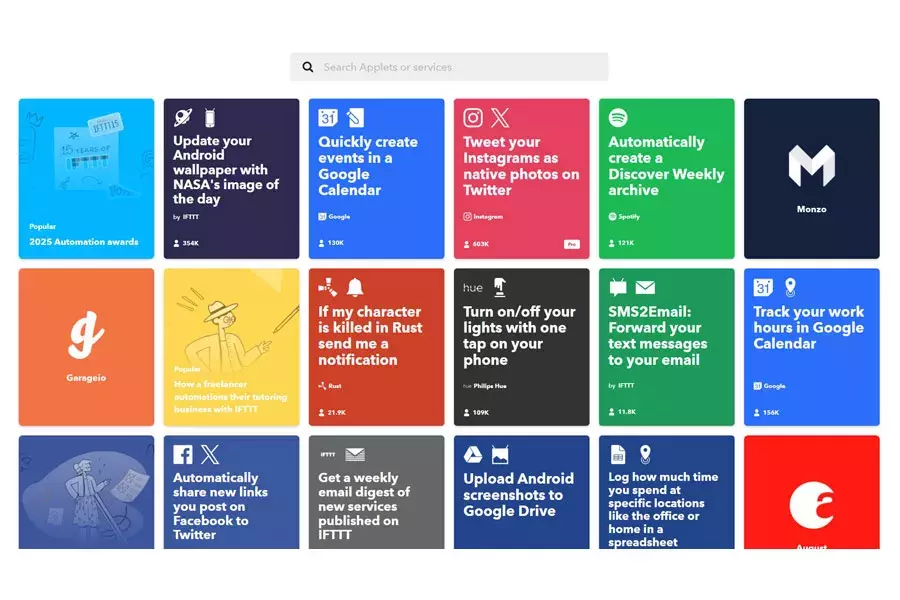The image size is (900, 600).
Task: Open the freelancer tutoring business story card
Action: click(231, 347)
